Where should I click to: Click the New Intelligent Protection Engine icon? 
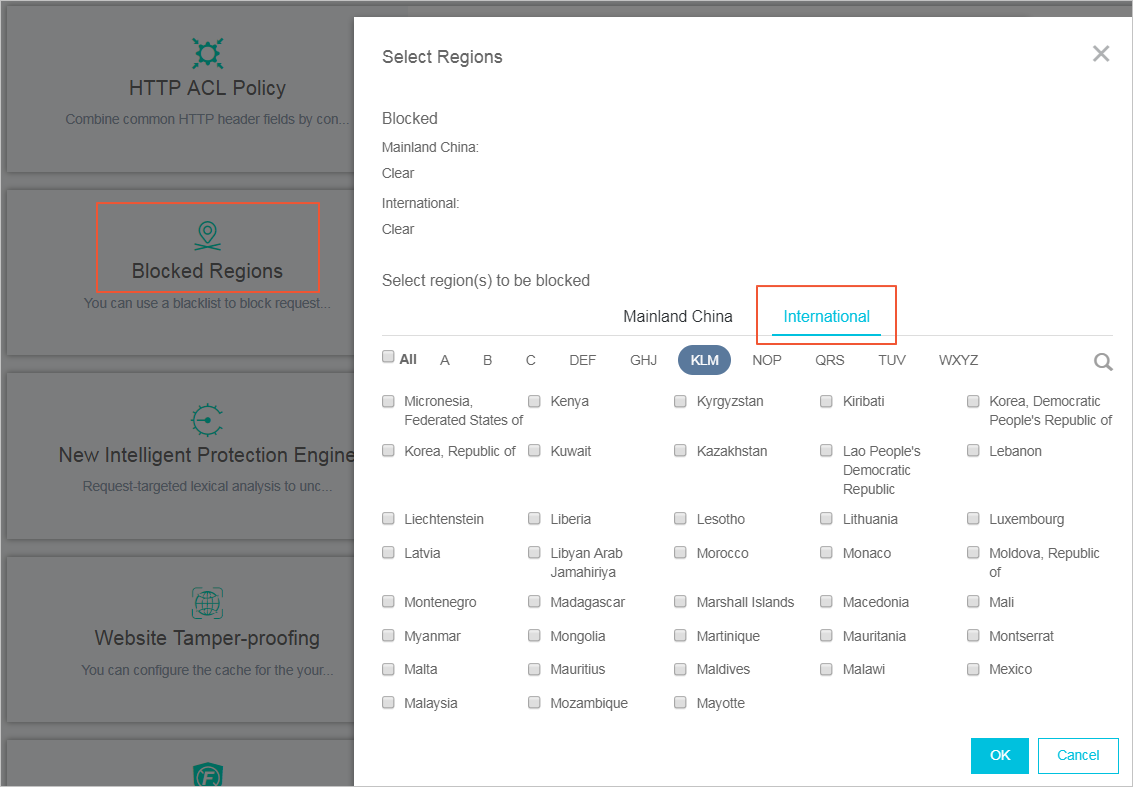207,419
